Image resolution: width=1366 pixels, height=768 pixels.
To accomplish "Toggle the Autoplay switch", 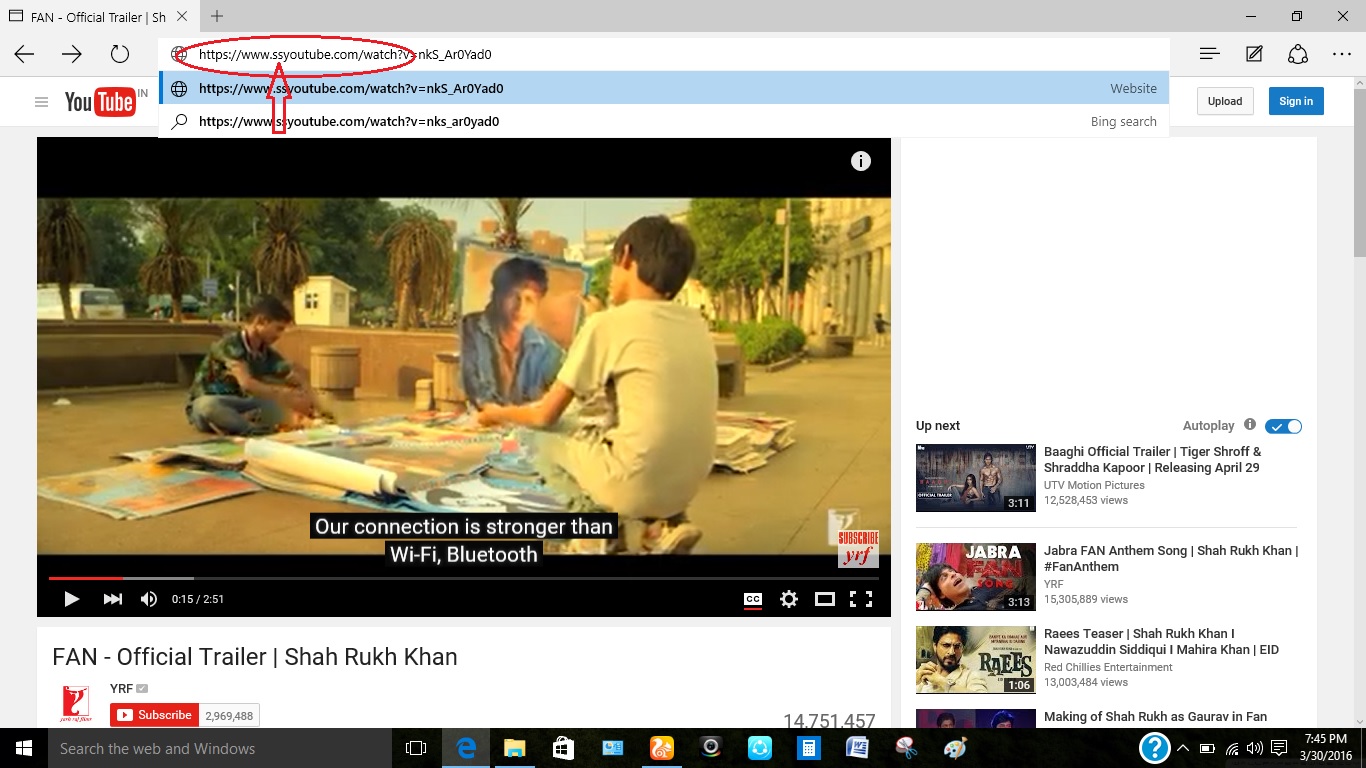I will [x=1283, y=426].
